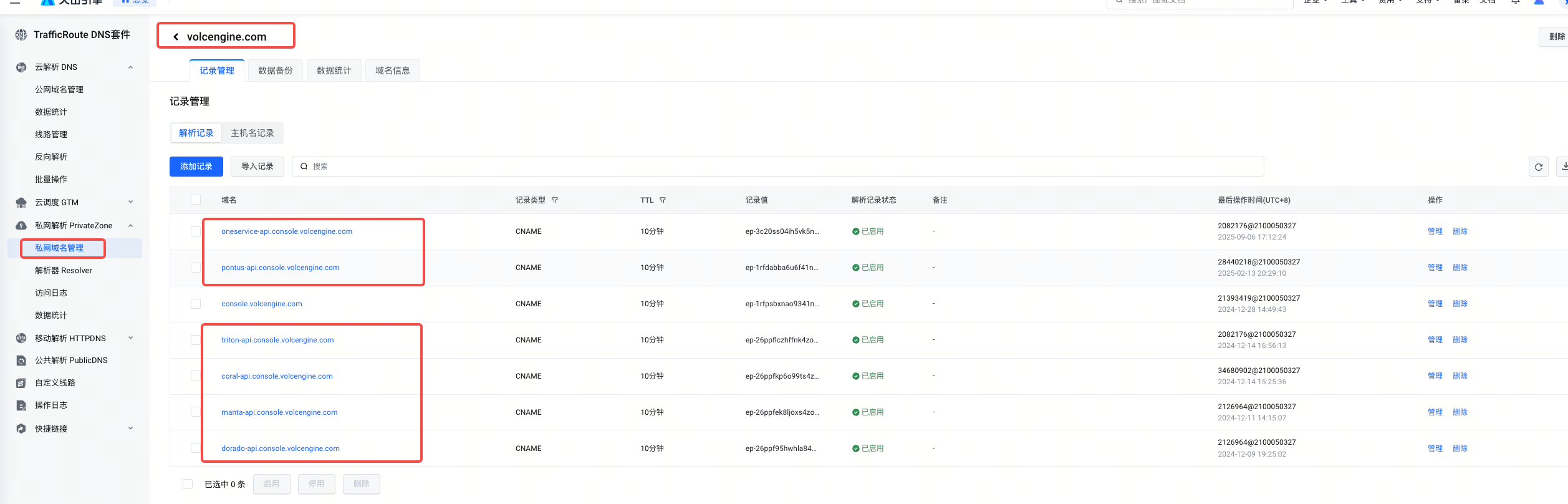Viewport: 1568px width, 504px height.
Task: Expand the 移动解析 HTTPDNS section chevron
Action: pos(131,338)
